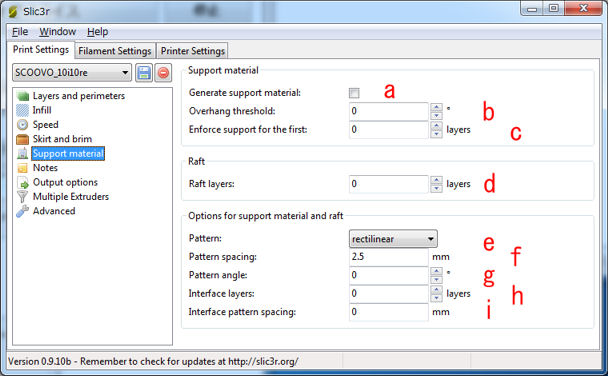Click the Skirt and brim box icon
608x376 pixels.
coord(22,139)
